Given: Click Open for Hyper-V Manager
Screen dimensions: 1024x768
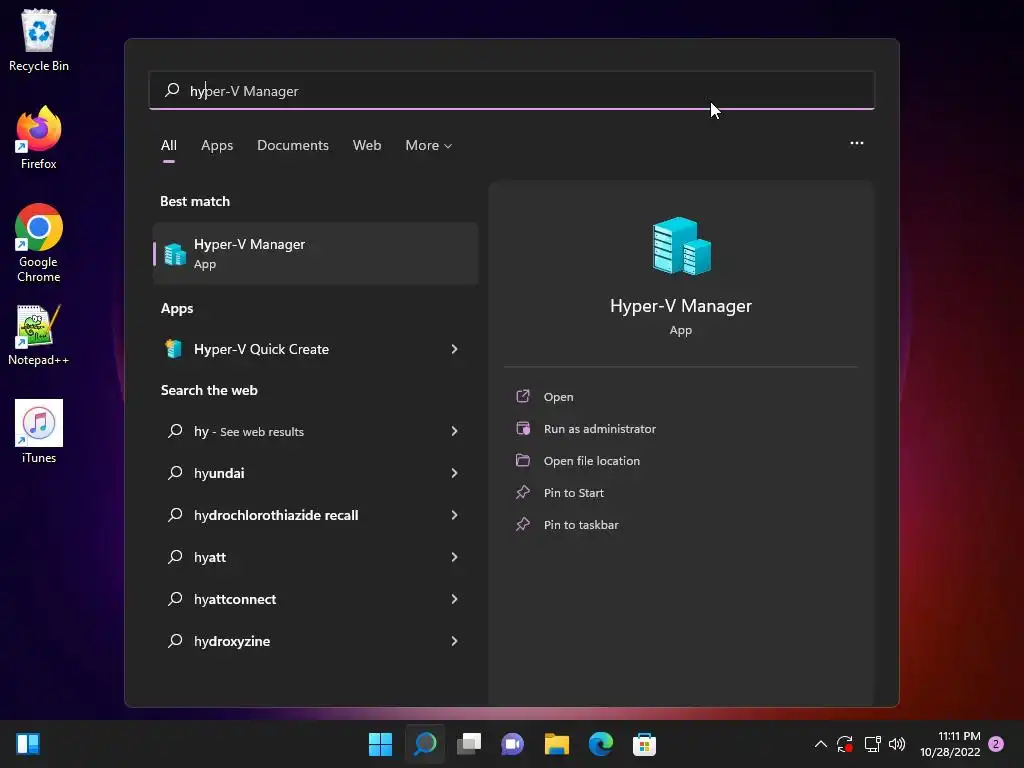Looking at the screenshot, I should pos(558,396).
